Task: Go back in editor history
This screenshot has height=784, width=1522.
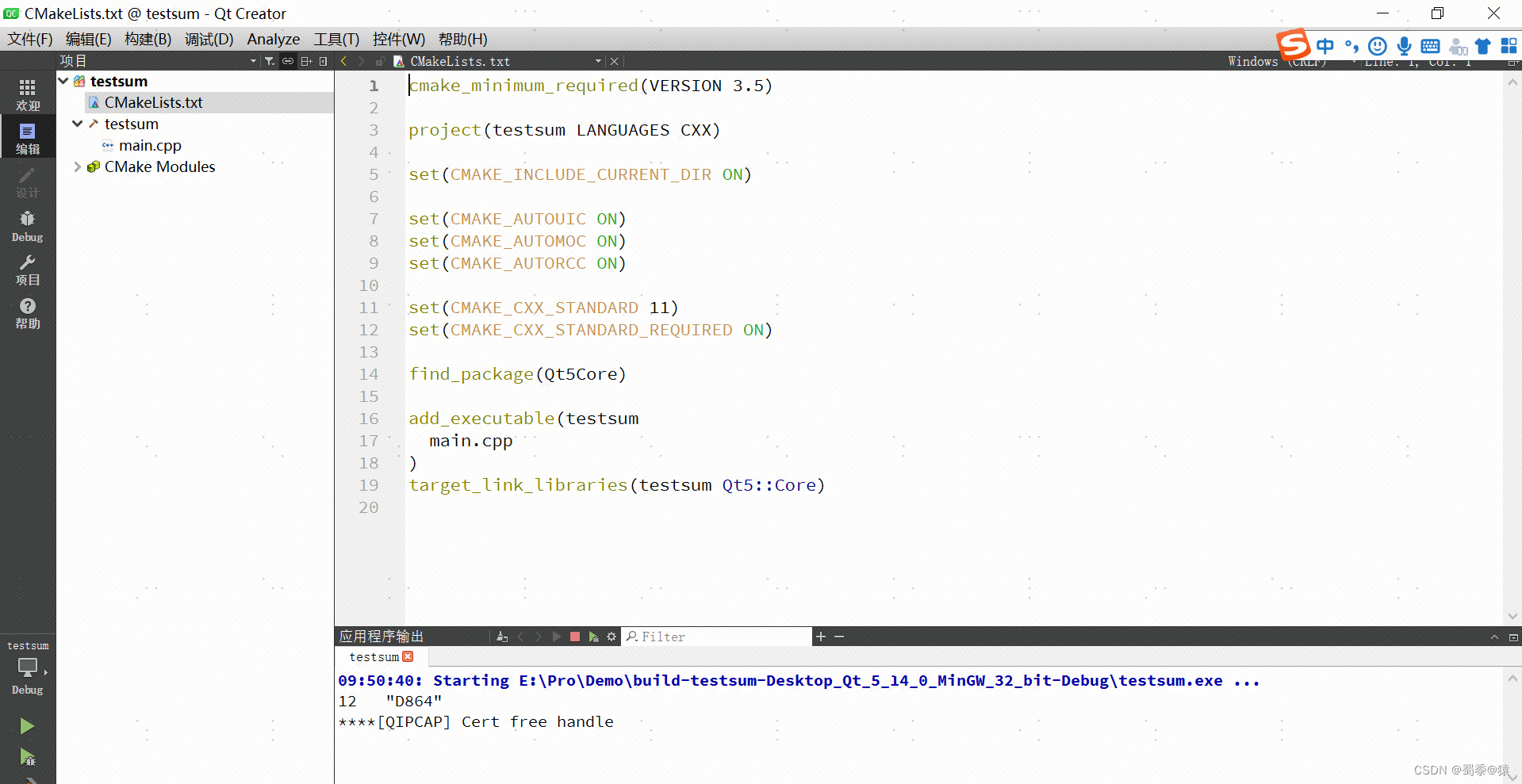Action: point(344,61)
